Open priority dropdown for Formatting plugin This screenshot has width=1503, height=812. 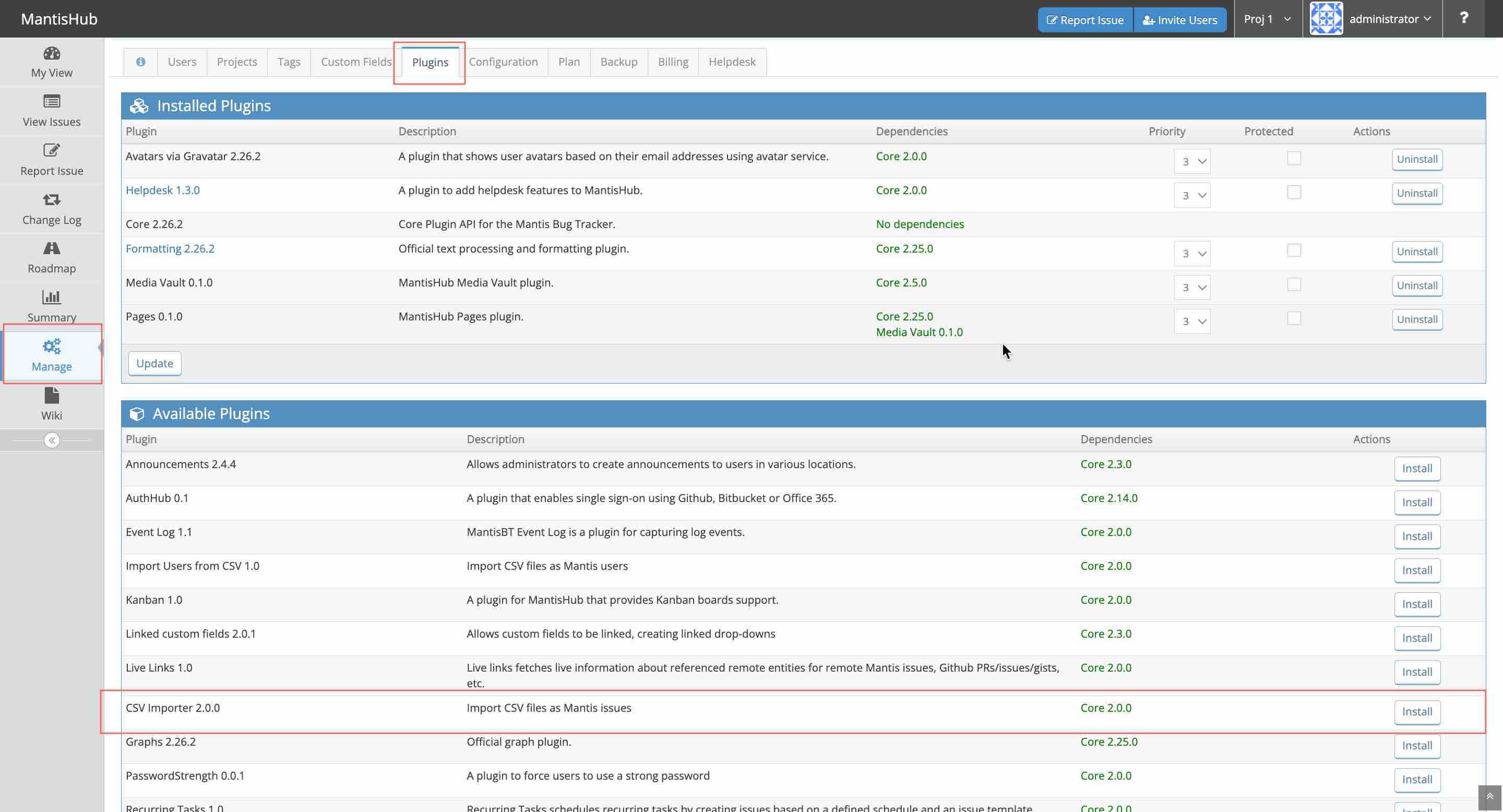[x=1192, y=254]
